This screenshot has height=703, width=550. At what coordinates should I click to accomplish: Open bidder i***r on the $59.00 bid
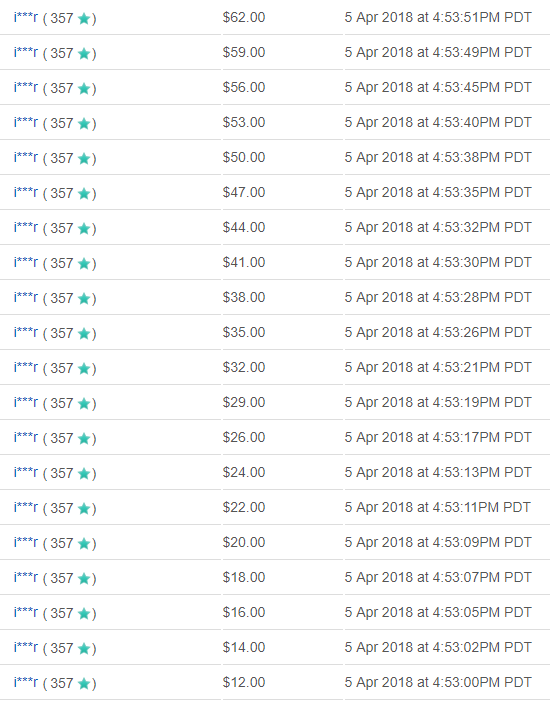[x=26, y=52]
